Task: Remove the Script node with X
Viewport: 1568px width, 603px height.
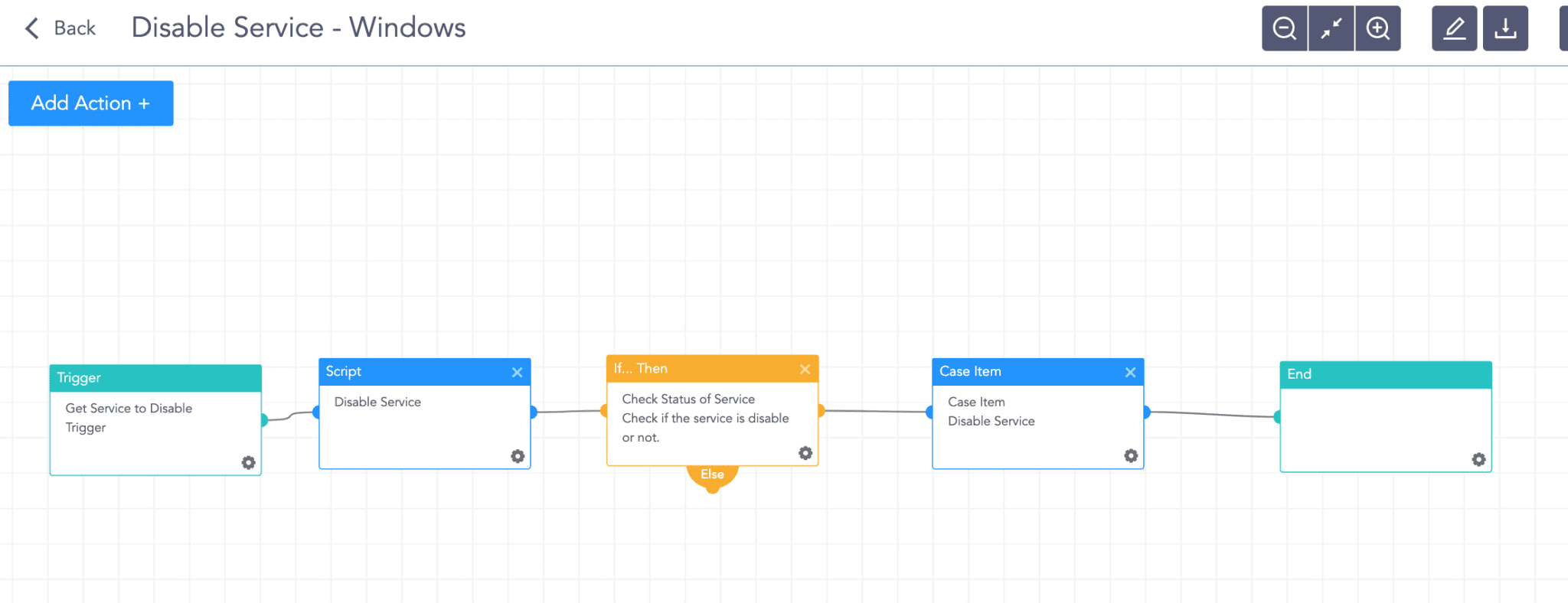Action: point(517,372)
